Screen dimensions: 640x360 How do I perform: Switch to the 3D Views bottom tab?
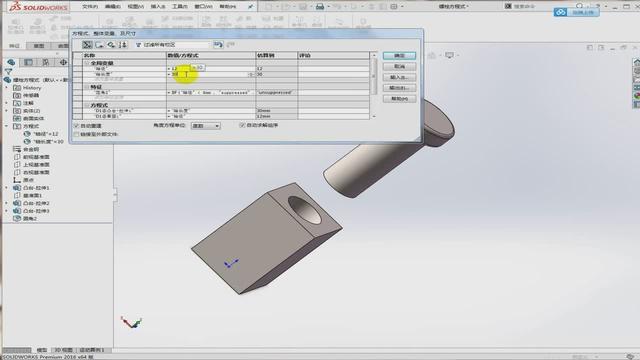point(63,350)
